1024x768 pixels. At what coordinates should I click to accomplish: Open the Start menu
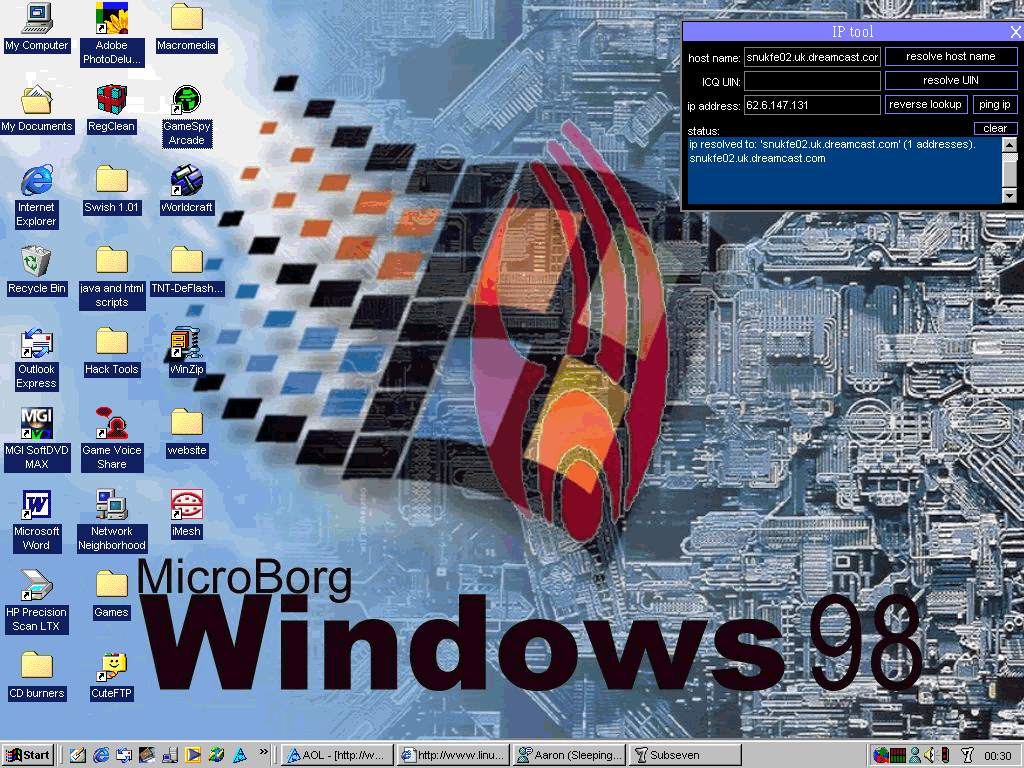click(x=28, y=755)
